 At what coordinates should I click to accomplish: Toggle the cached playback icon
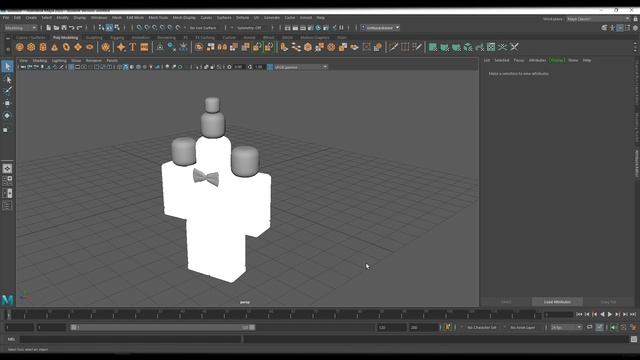[x=599, y=327]
